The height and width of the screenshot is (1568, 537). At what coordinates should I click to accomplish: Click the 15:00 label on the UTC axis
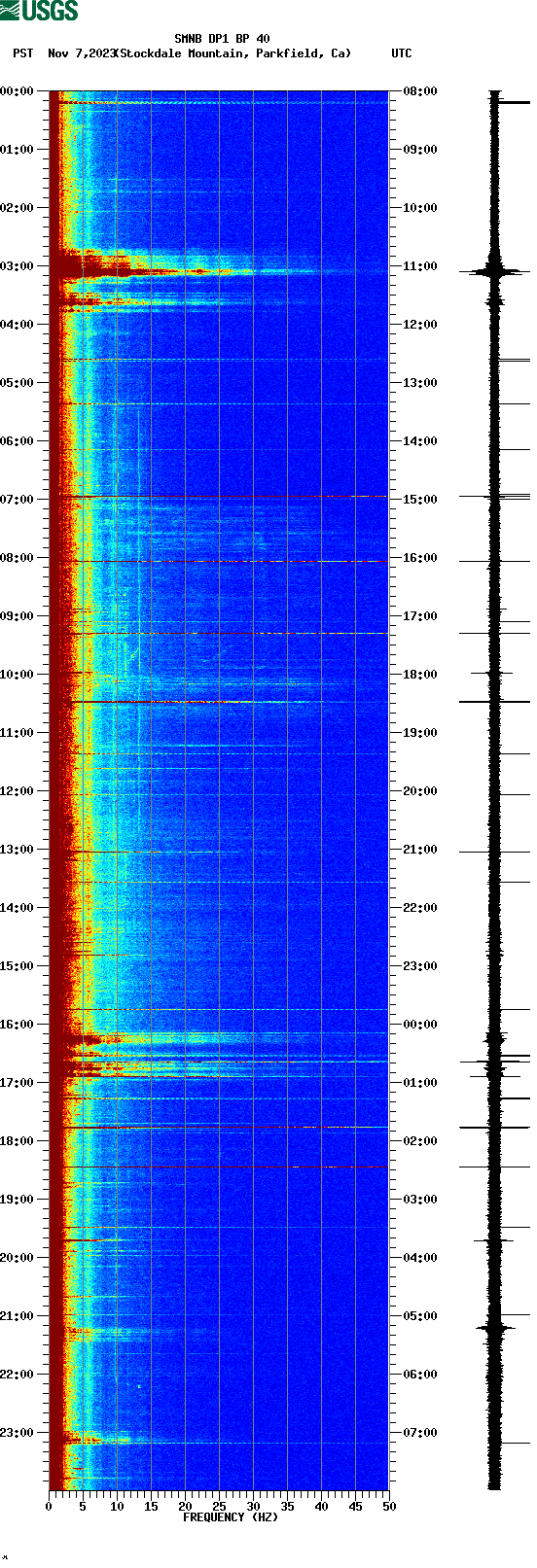click(x=419, y=500)
